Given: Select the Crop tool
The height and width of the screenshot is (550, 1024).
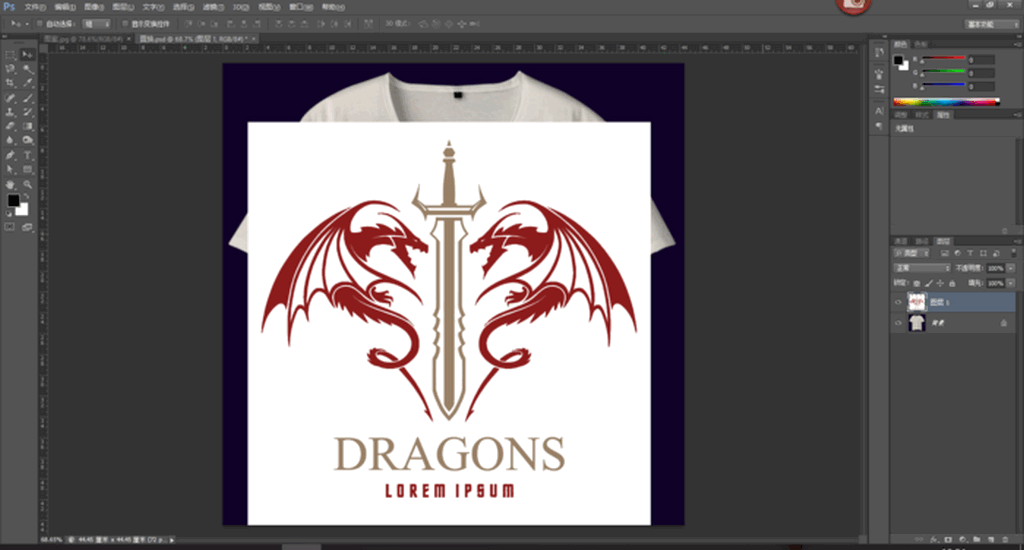Looking at the screenshot, I should [x=10, y=83].
